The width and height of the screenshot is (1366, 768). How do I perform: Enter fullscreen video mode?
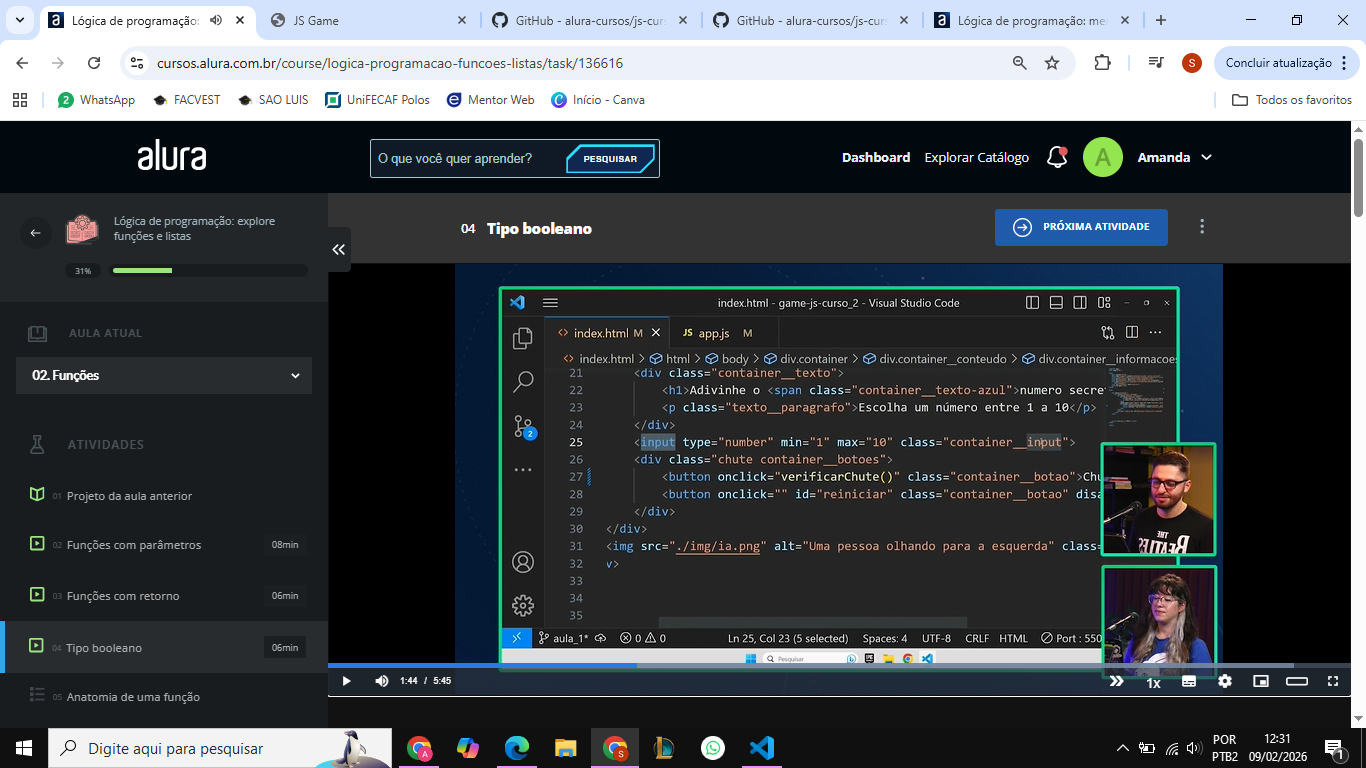click(x=1333, y=681)
